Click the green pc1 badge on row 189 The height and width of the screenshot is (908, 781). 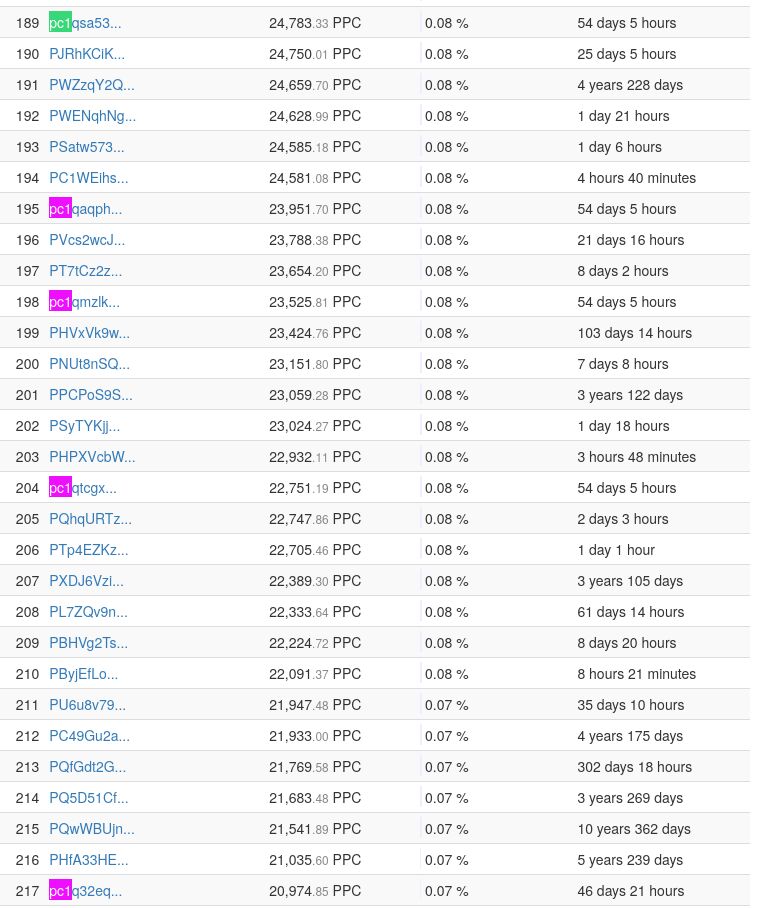point(60,23)
